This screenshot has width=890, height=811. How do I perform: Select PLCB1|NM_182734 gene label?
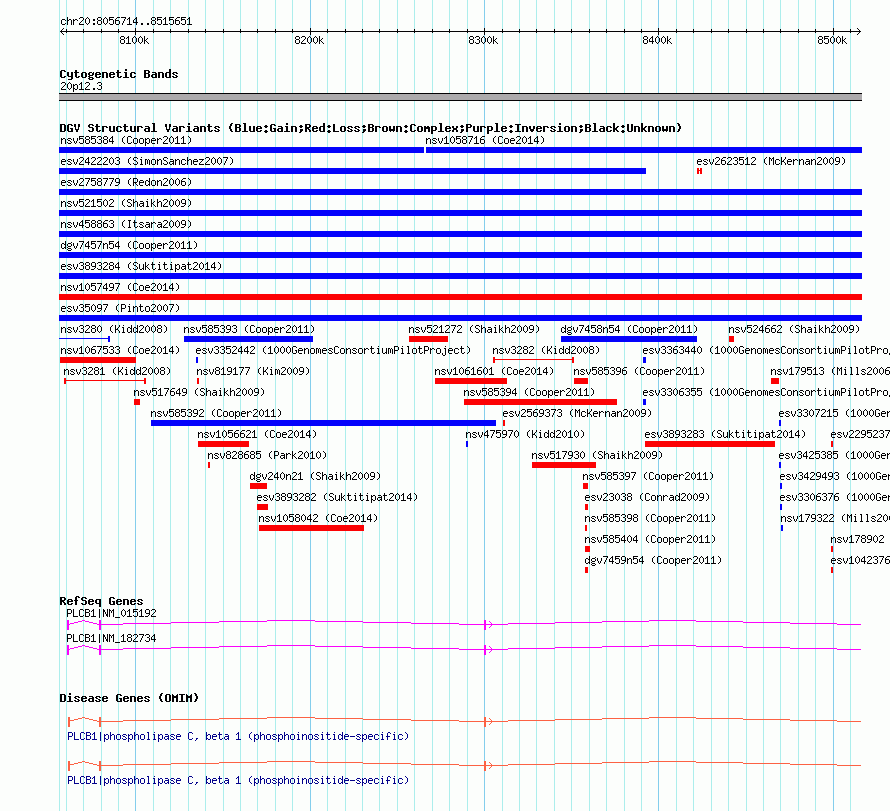pos(111,638)
